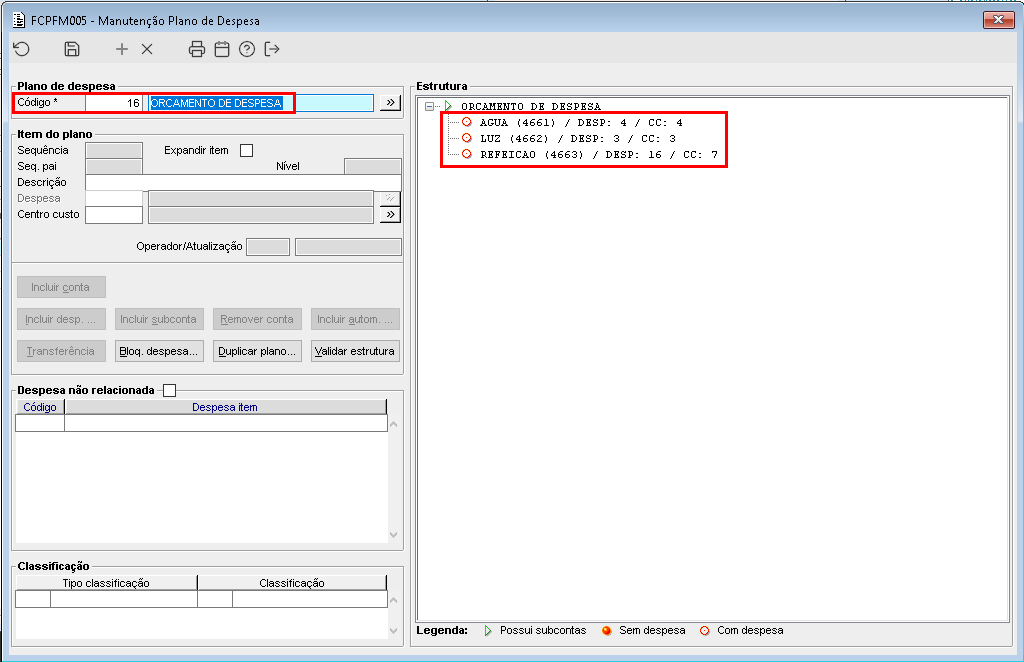Viewport: 1024px width, 662px height.
Task: Select AGUA (4661) tree row
Action: (581, 123)
